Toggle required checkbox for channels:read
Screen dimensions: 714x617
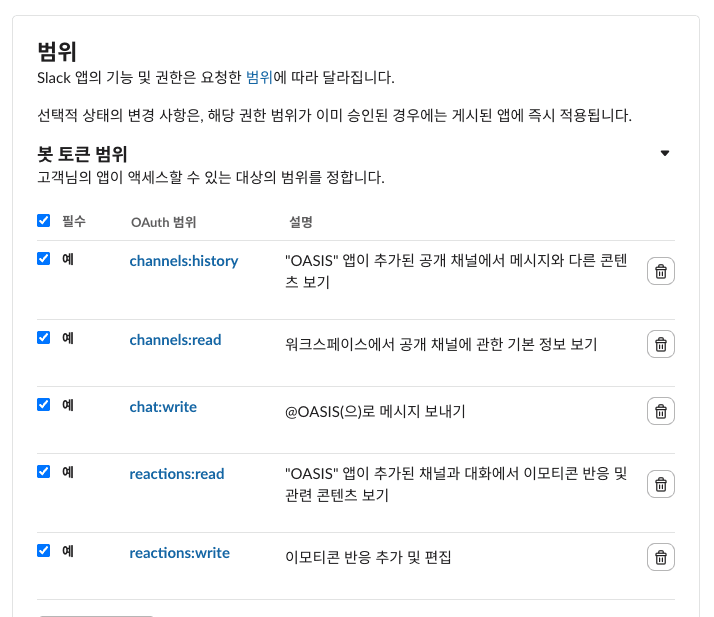pos(44,338)
